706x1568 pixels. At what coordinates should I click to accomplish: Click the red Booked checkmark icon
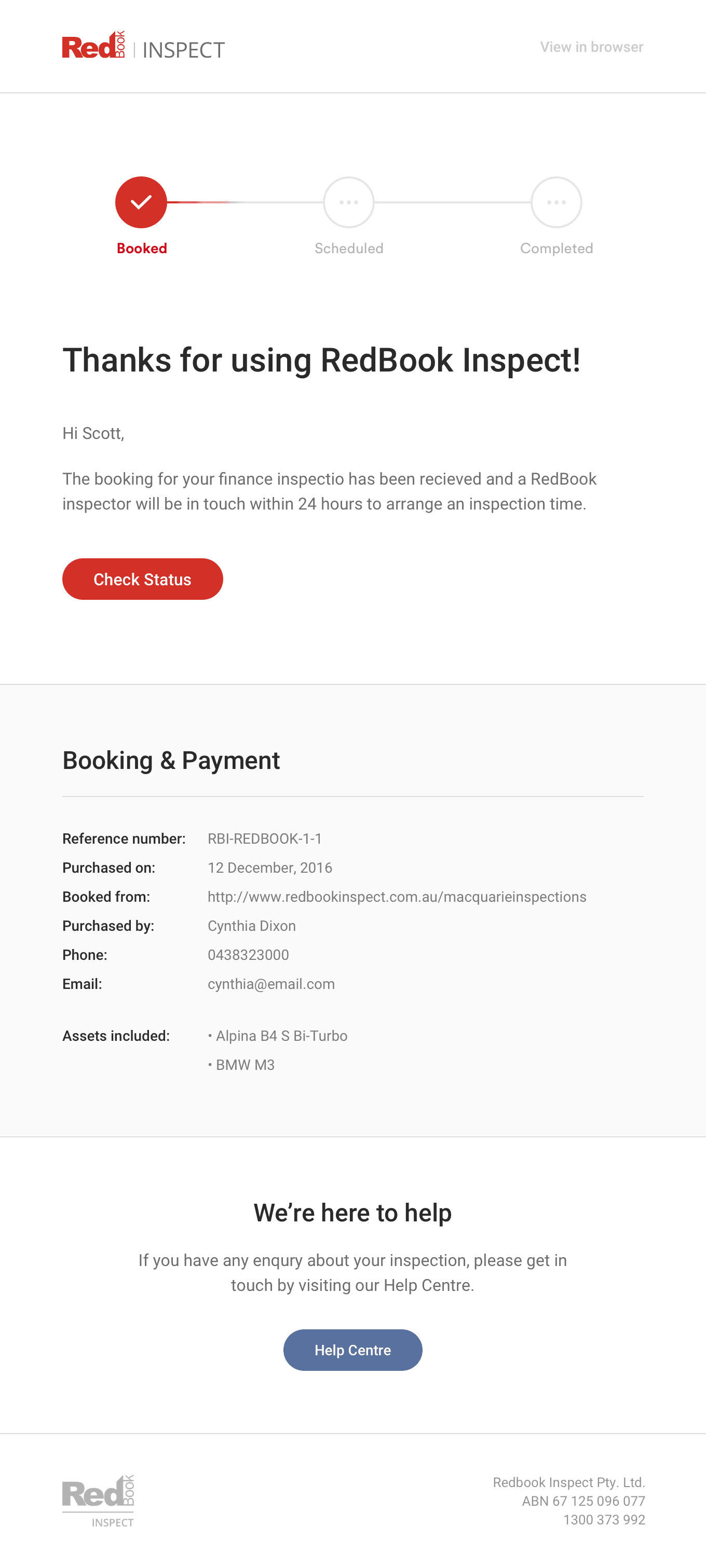pyautogui.click(x=141, y=202)
